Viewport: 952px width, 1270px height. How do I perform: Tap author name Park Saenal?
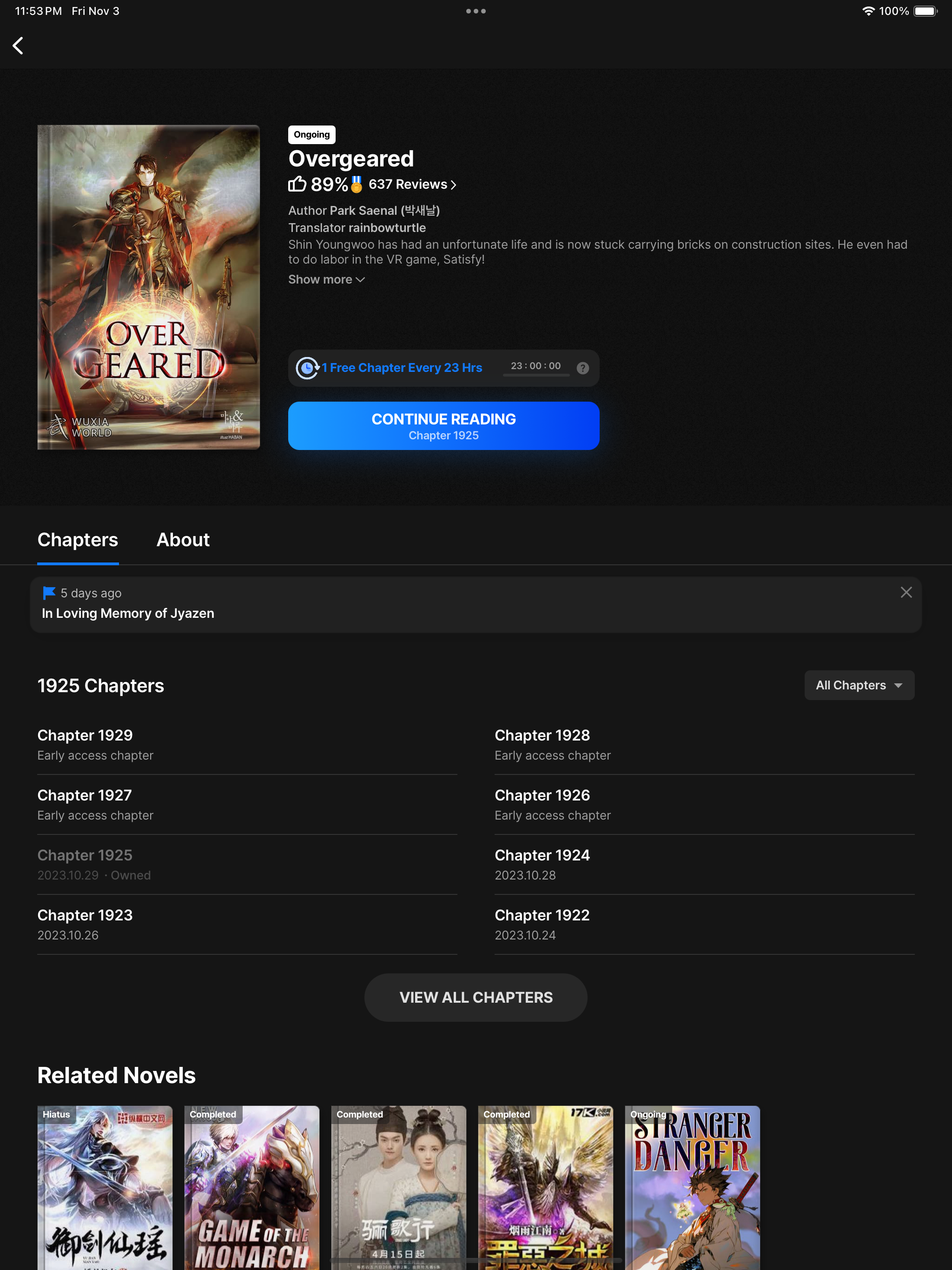(385, 211)
